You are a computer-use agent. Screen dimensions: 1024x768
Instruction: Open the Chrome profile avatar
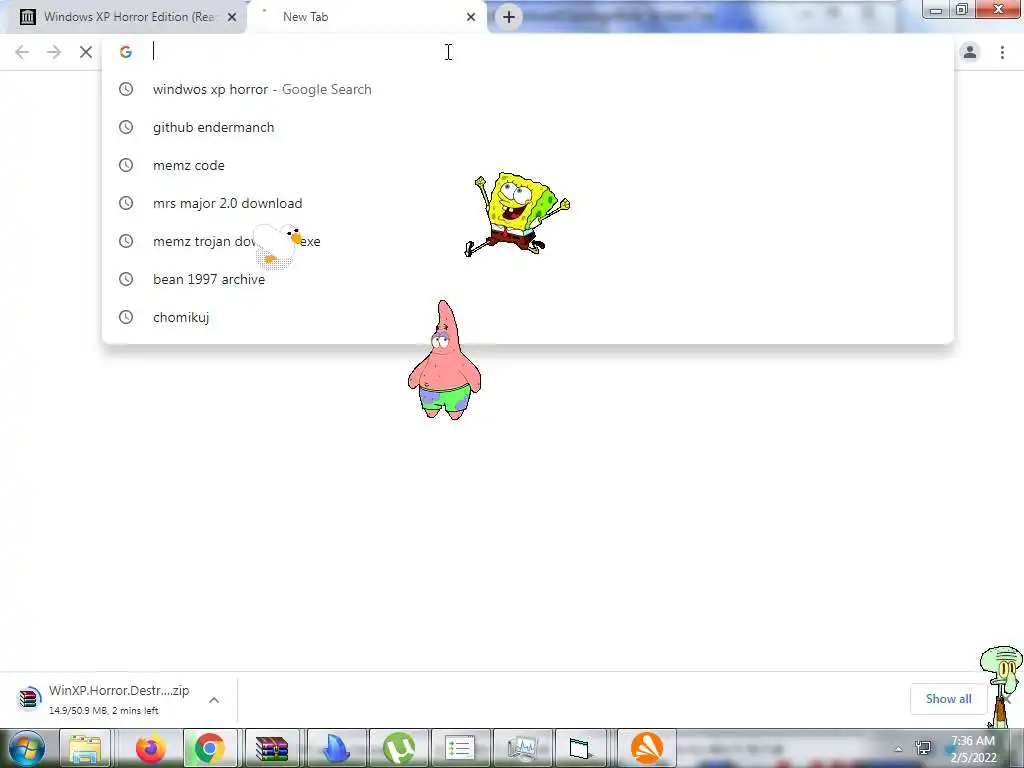point(970,52)
